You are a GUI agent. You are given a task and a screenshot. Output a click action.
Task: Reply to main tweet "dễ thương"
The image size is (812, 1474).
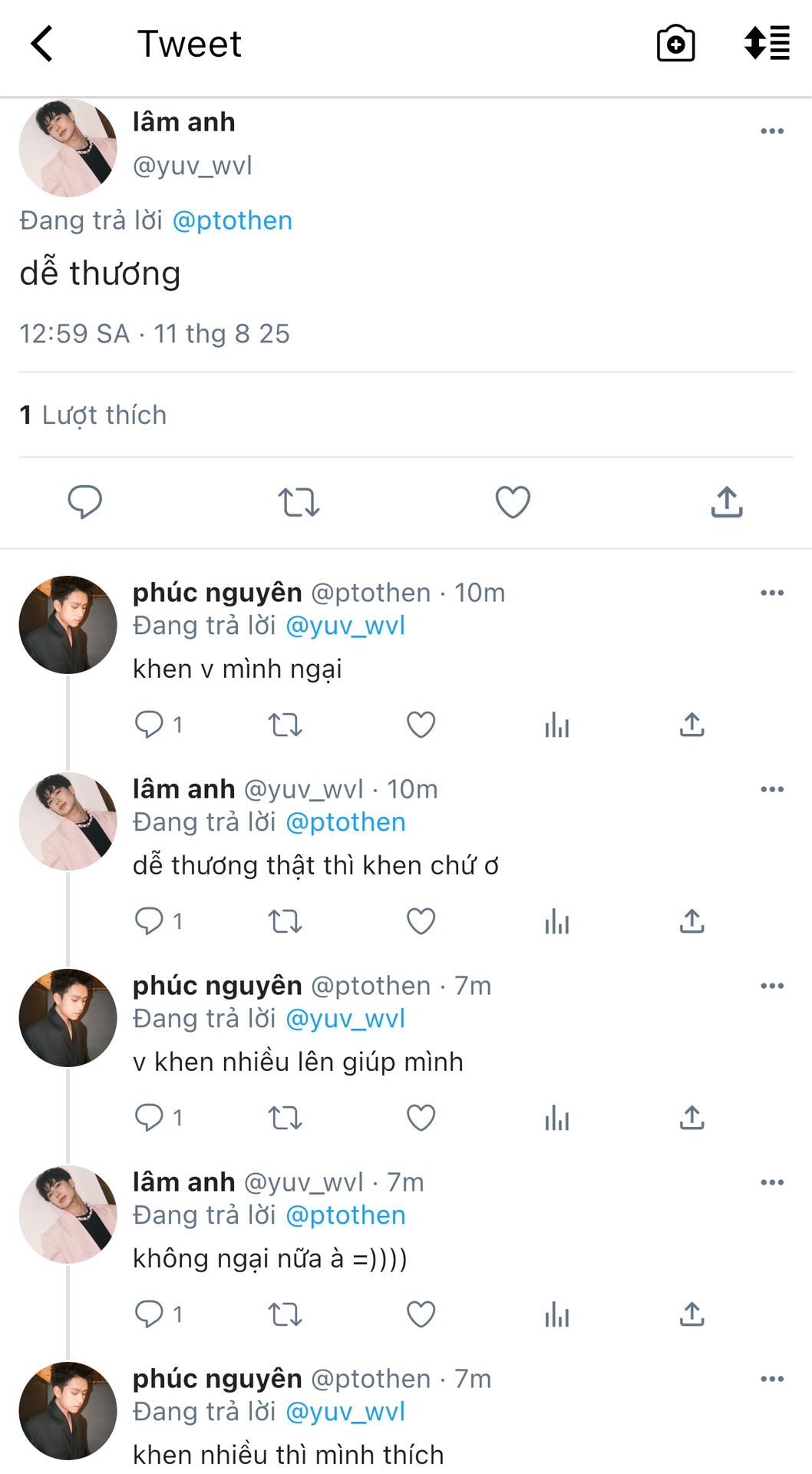pyautogui.click(x=84, y=502)
